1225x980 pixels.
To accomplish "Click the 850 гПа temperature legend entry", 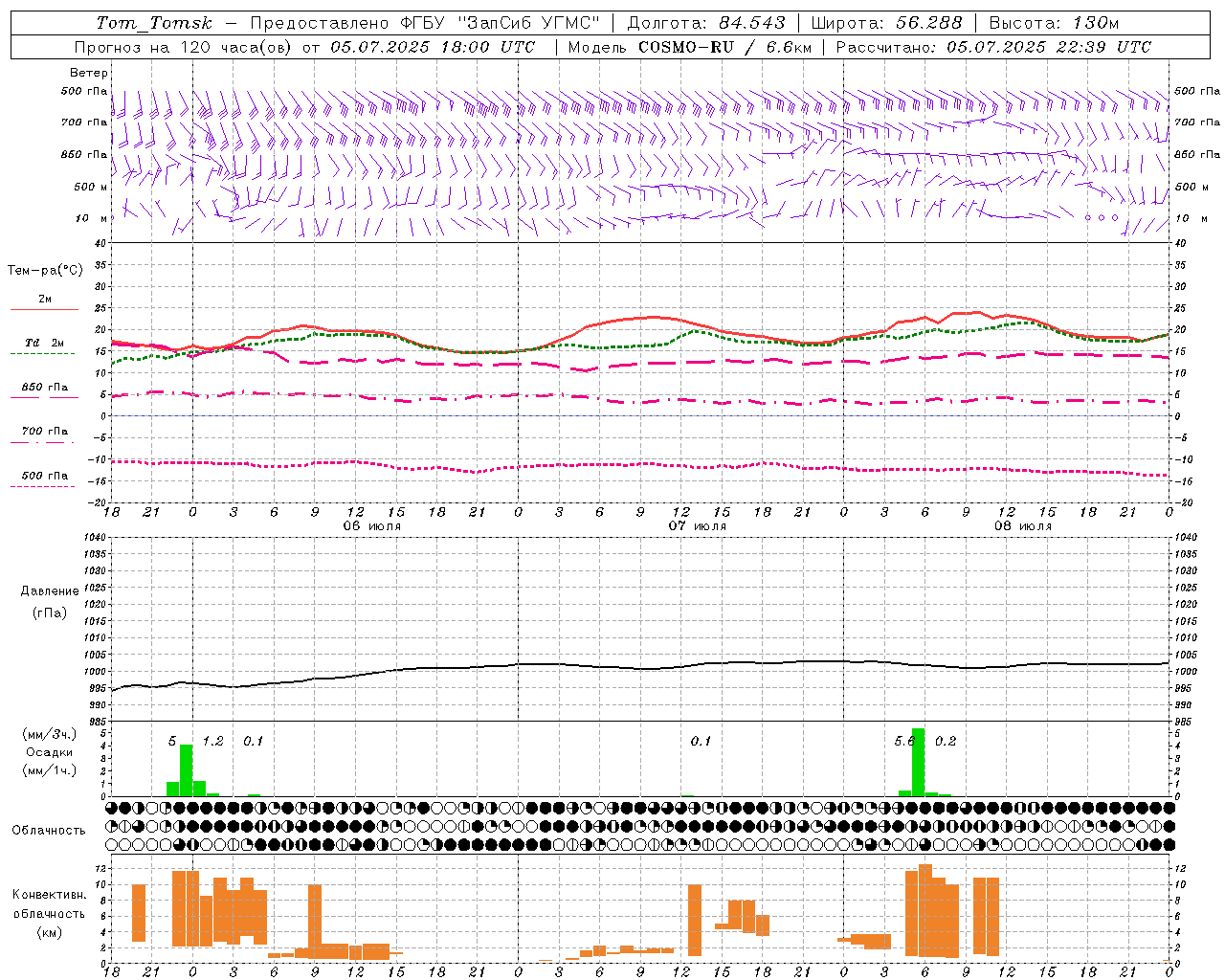I will 45,388.
